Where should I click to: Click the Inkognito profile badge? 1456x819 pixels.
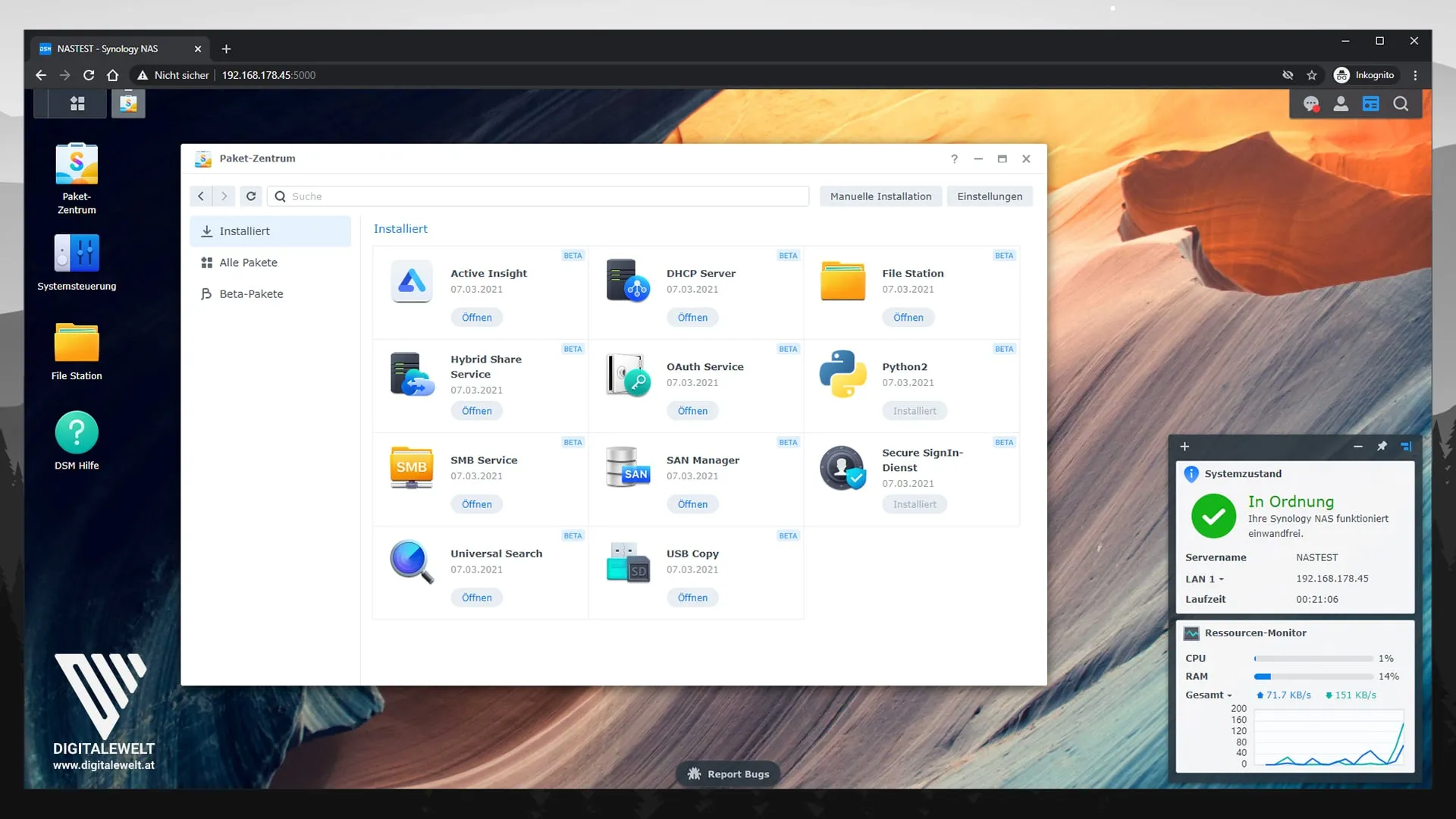[x=1364, y=75]
